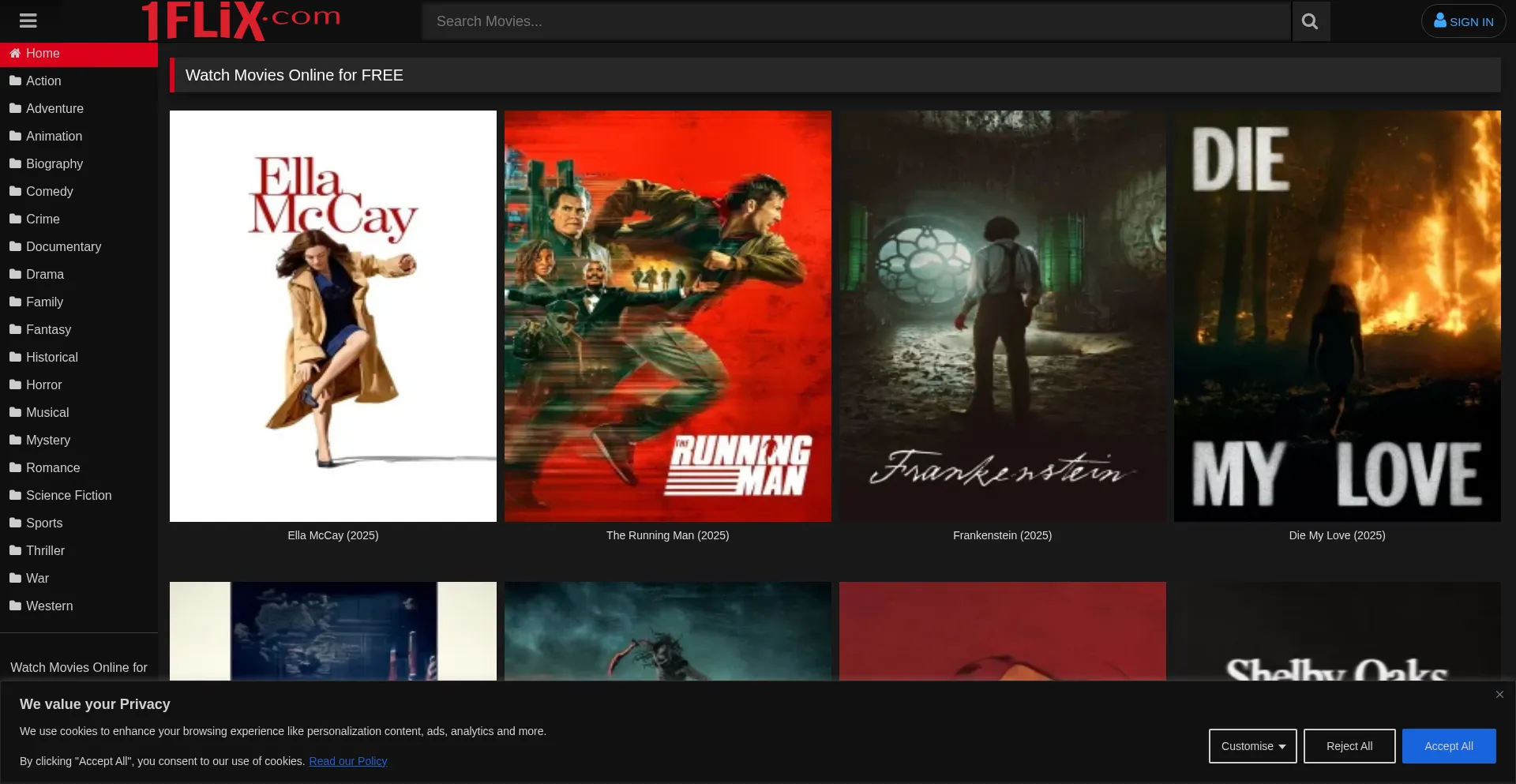Click the folder icon beside War
Image resolution: width=1516 pixels, height=784 pixels.
pos(15,578)
